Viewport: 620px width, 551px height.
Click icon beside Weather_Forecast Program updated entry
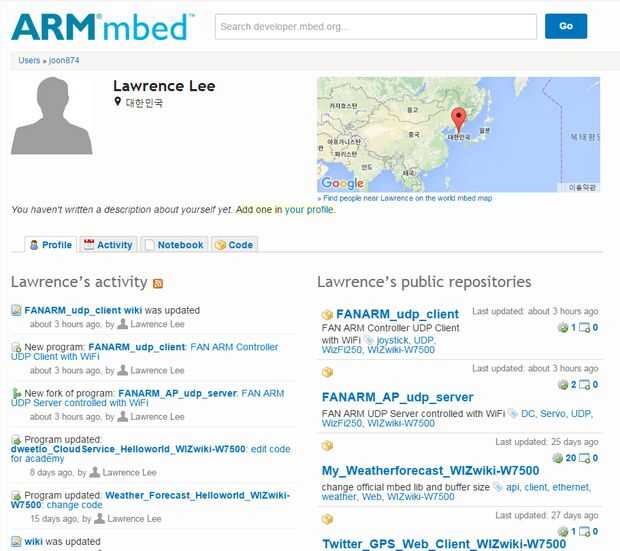[x=16, y=496]
